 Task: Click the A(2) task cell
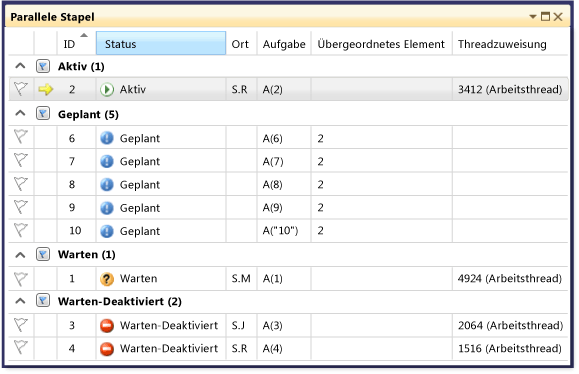pos(284,89)
